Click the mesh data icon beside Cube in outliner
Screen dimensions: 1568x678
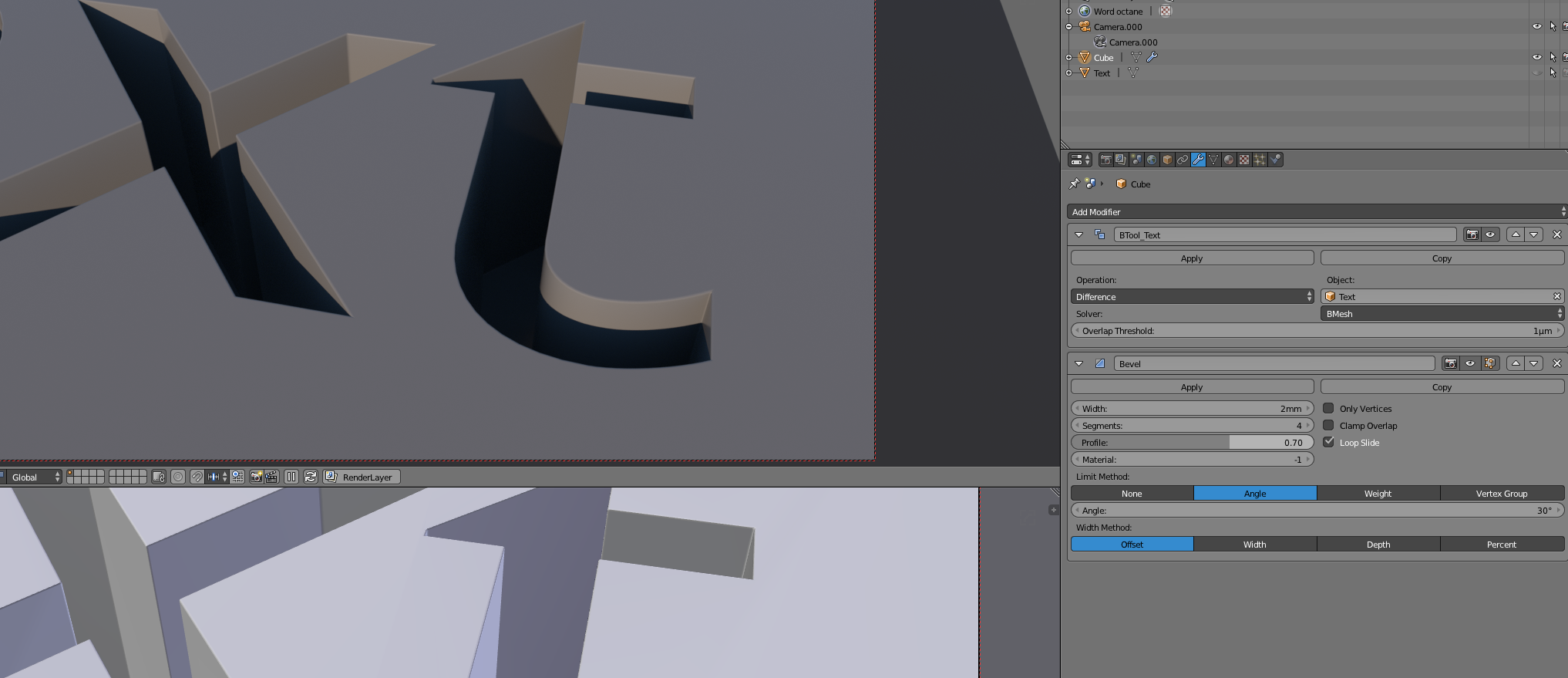coord(1136,57)
